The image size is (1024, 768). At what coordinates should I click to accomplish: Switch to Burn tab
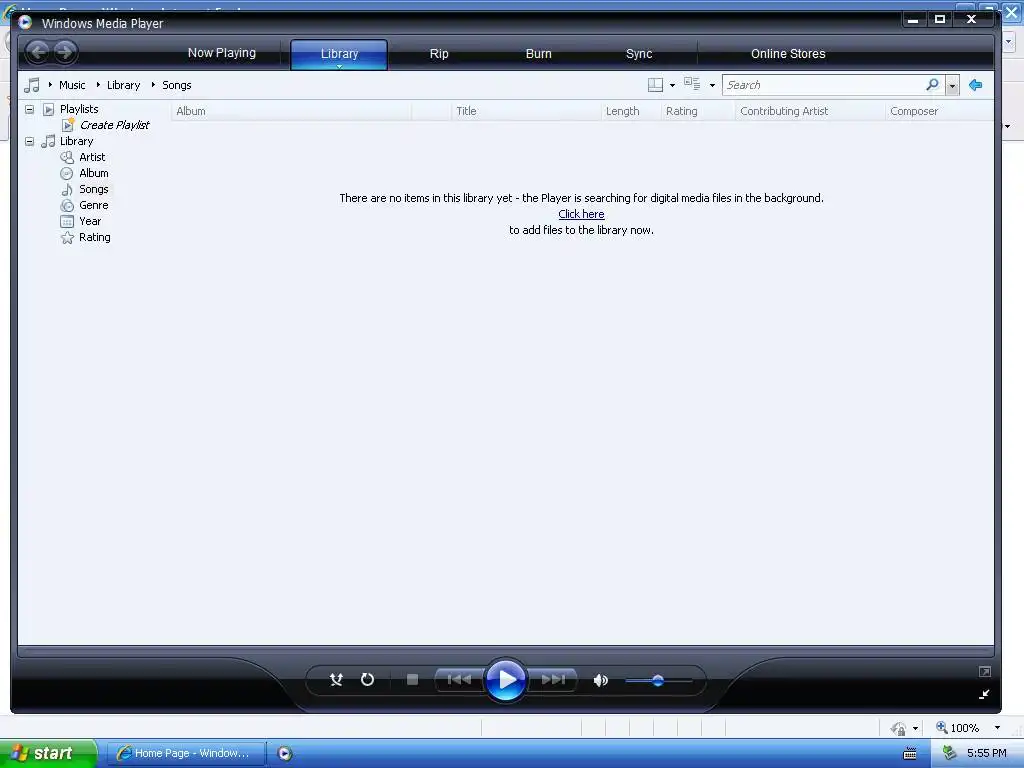539,54
